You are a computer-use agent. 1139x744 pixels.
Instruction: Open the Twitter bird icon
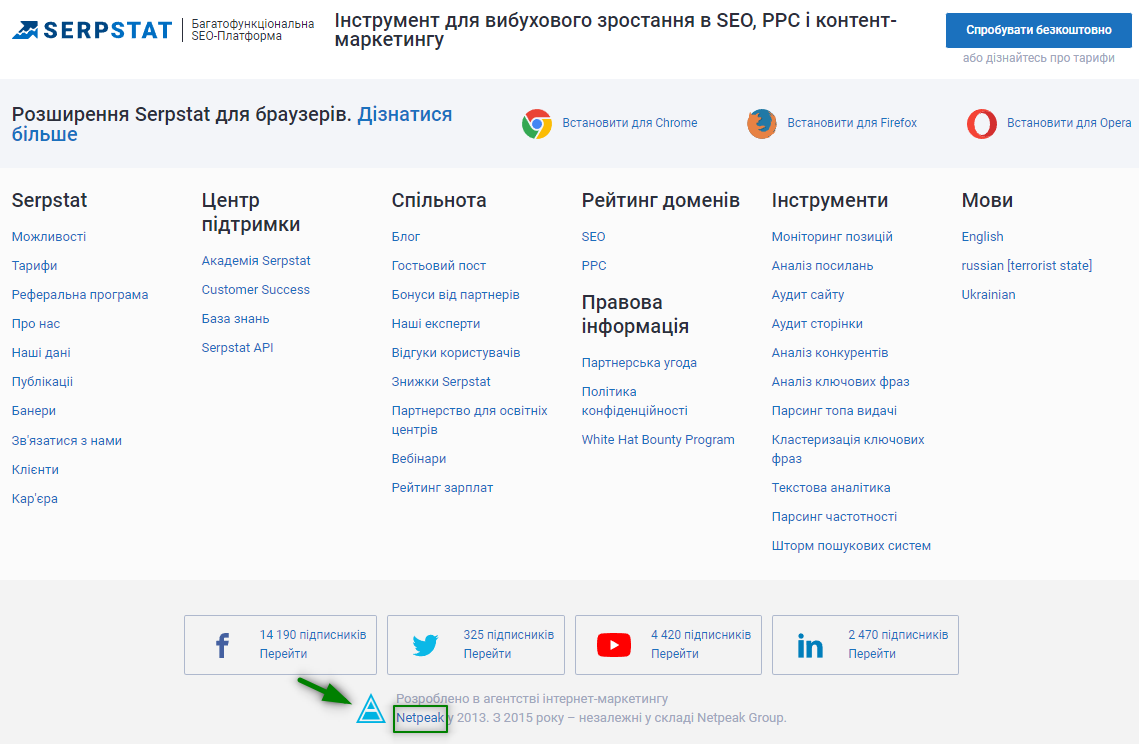click(426, 646)
